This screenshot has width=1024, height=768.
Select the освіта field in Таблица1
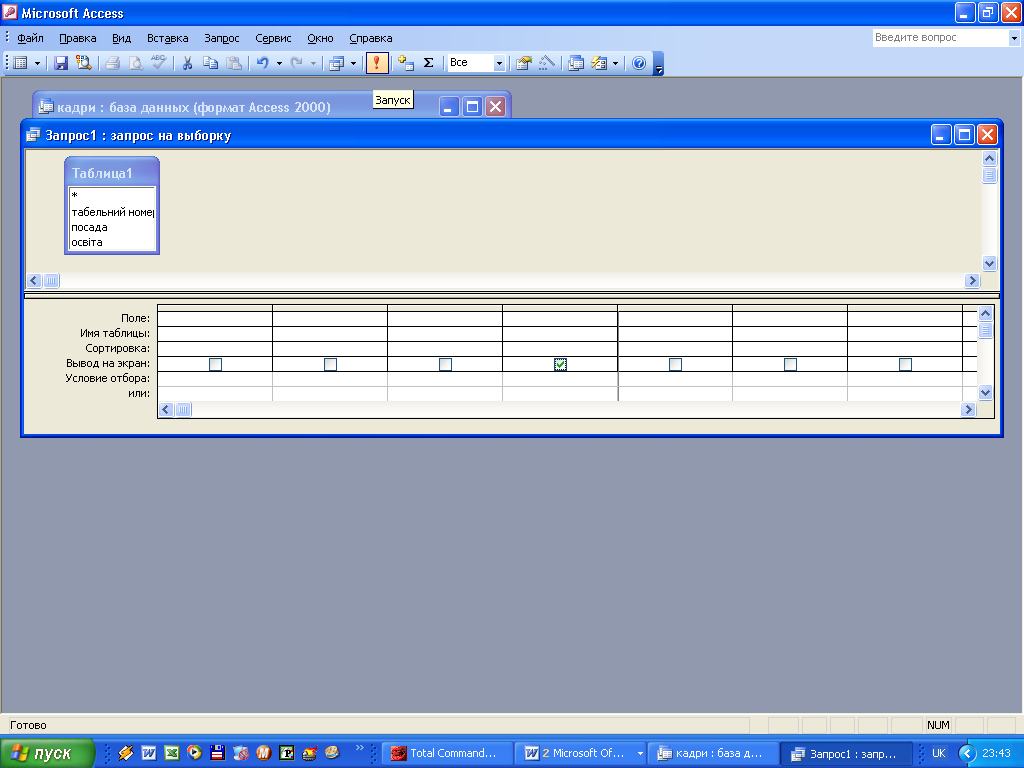point(112,242)
